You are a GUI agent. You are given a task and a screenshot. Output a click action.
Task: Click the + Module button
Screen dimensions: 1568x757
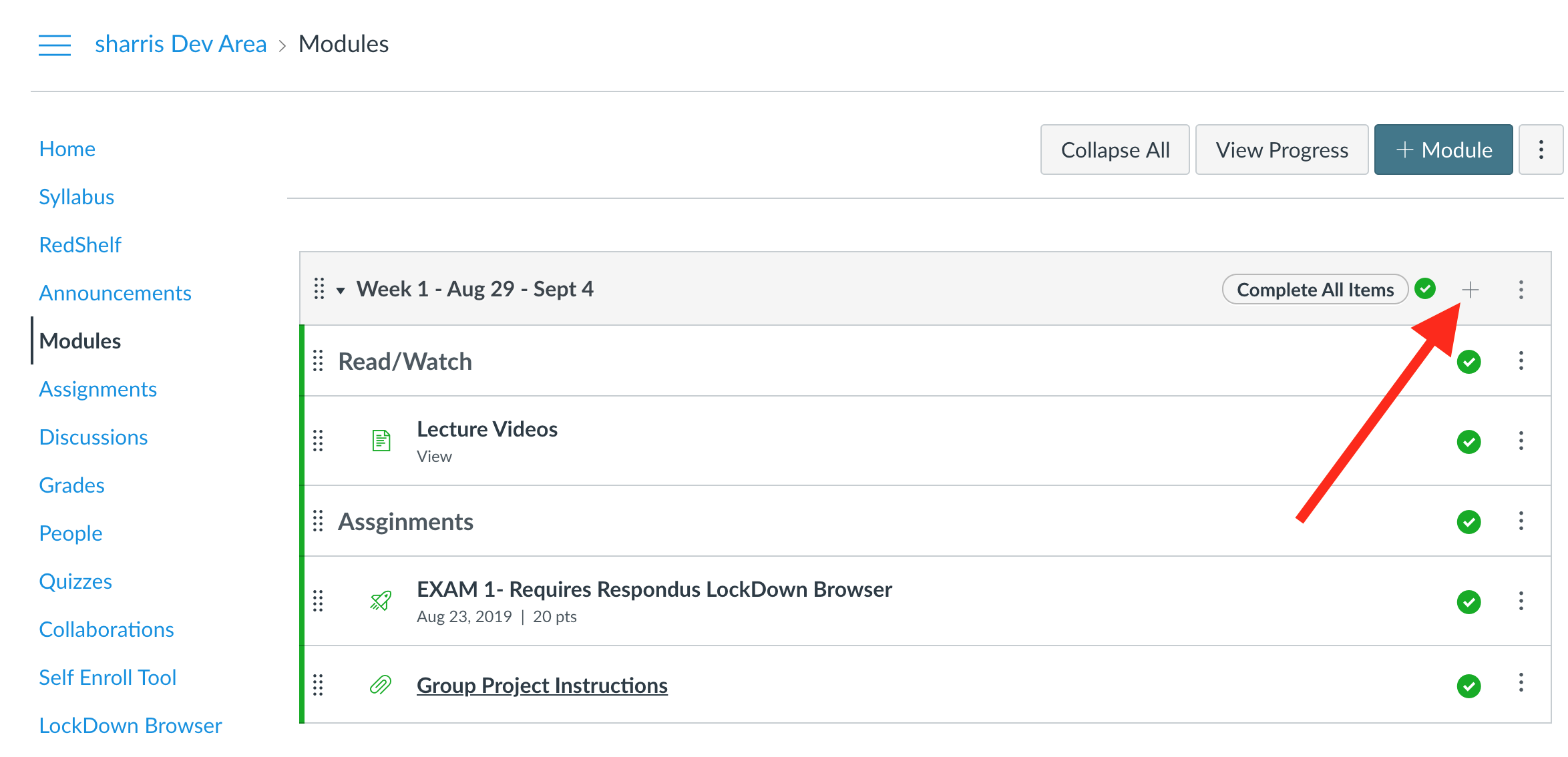point(1443,150)
